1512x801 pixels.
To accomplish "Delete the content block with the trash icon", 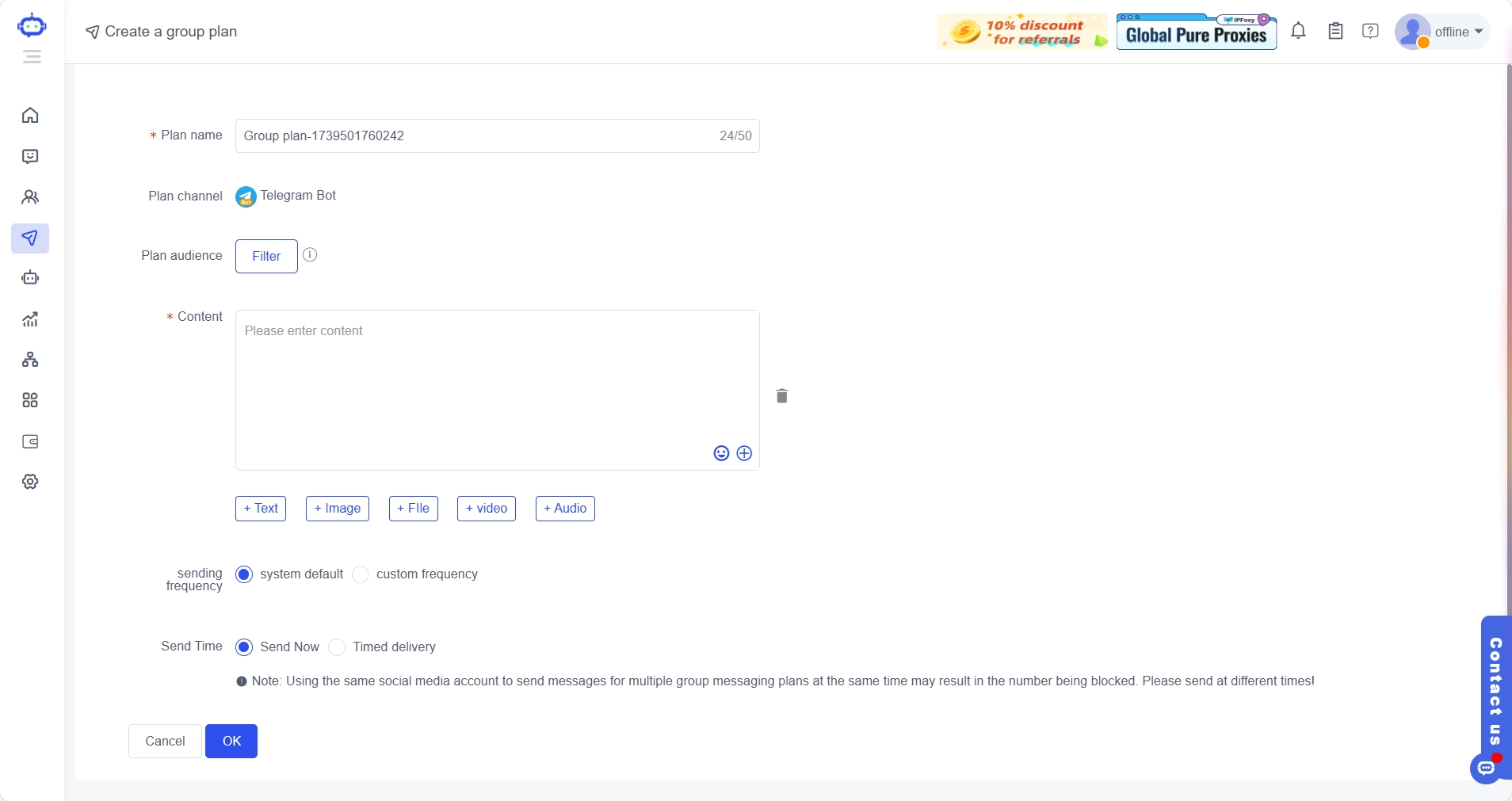I will click(781, 396).
